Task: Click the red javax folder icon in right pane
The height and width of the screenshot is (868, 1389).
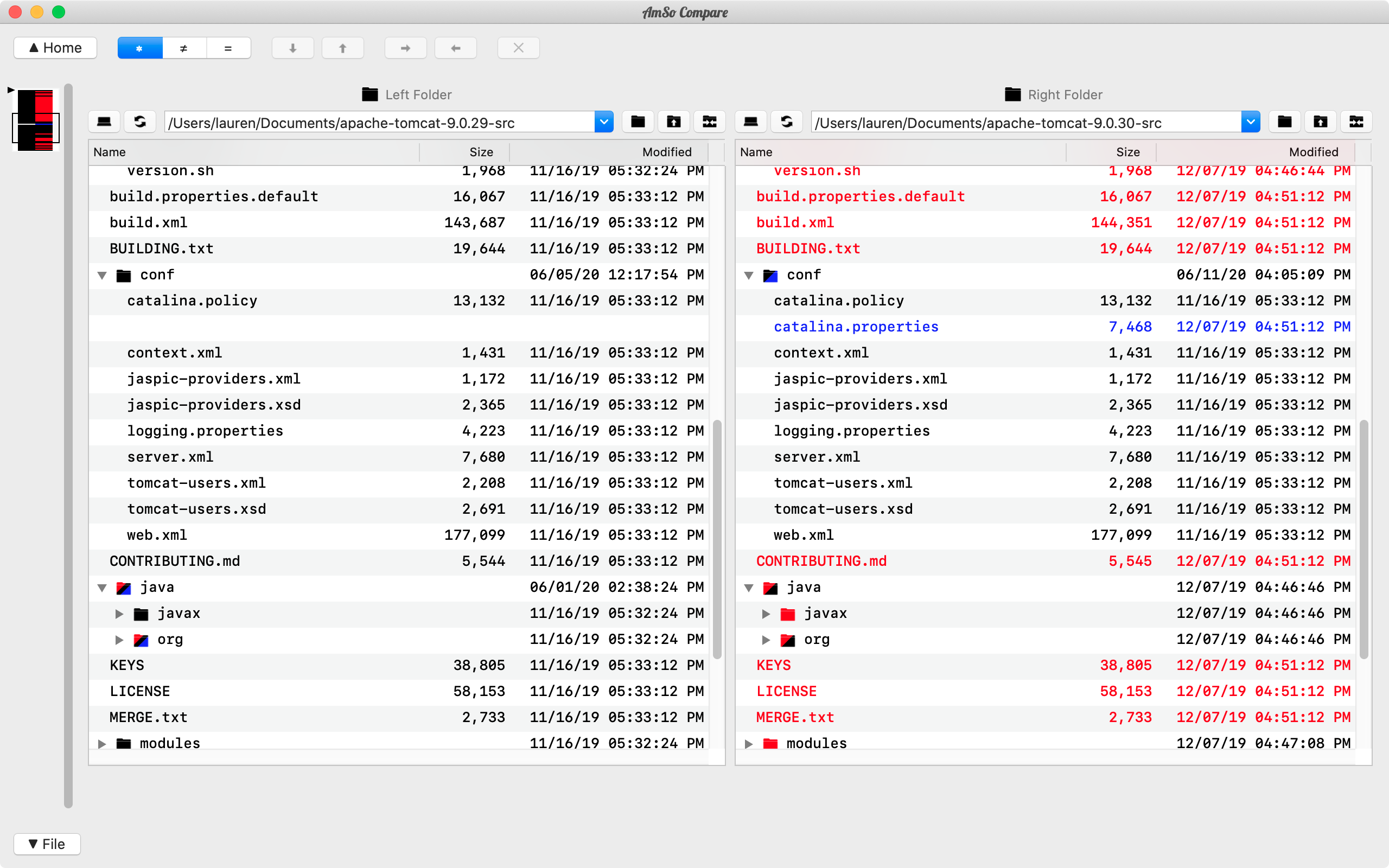Action: pyautogui.click(x=787, y=614)
